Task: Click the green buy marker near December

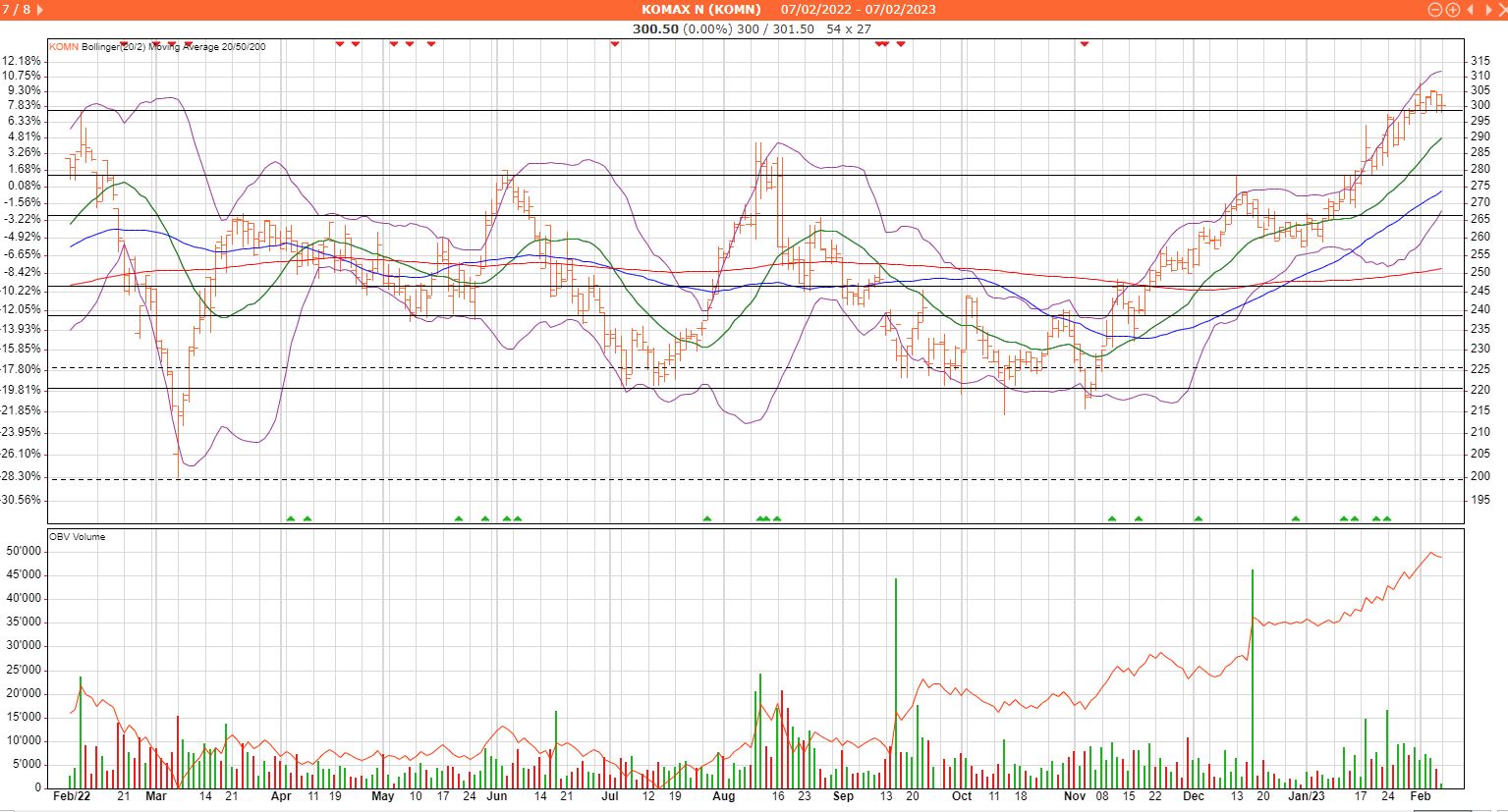Action: point(1199,518)
